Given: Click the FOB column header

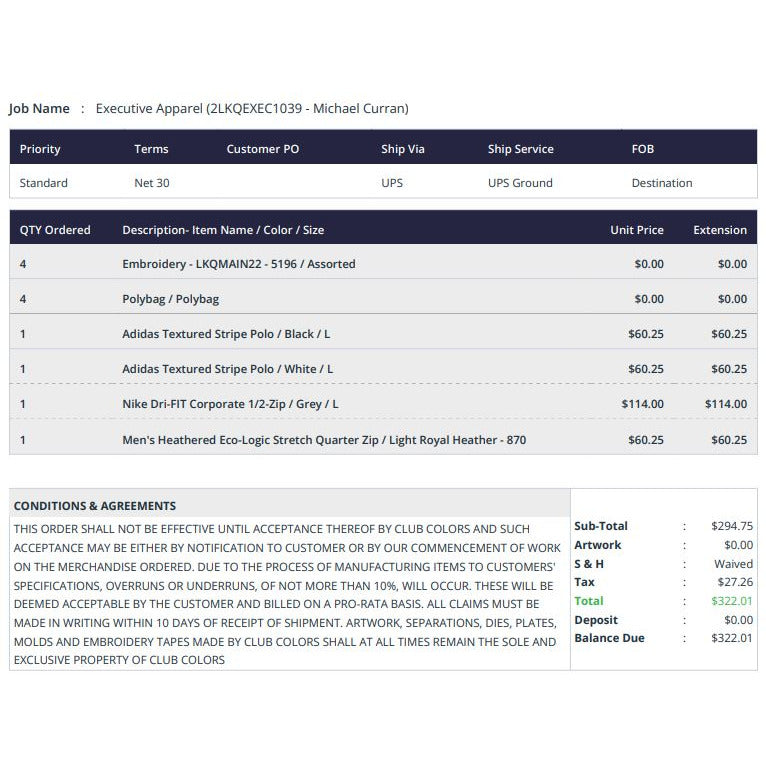Looking at the screenshot, I should click(642, 149).
